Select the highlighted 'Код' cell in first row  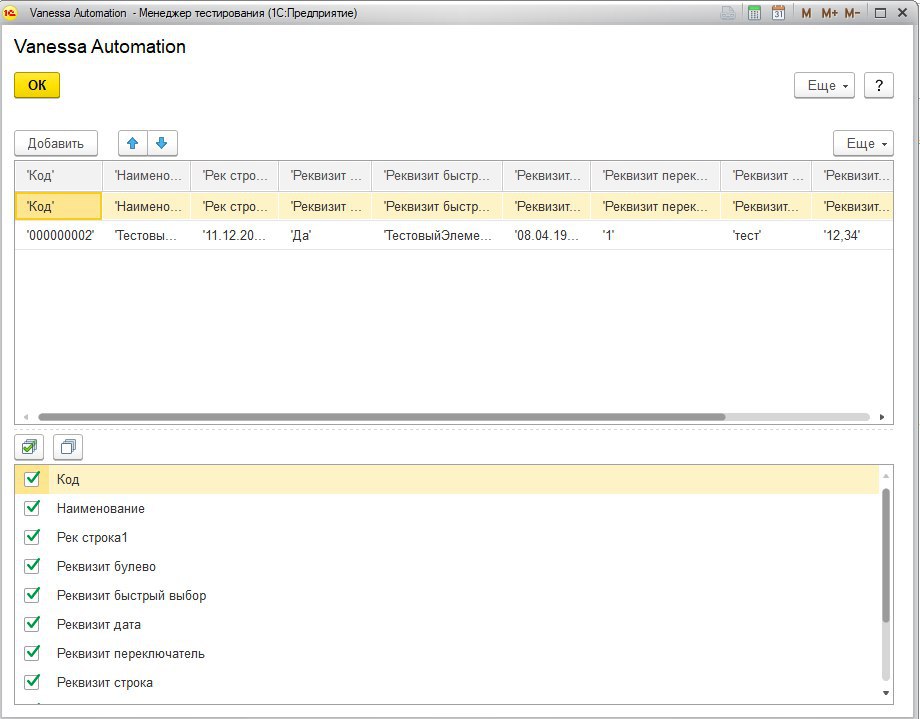tap(59, 206)
